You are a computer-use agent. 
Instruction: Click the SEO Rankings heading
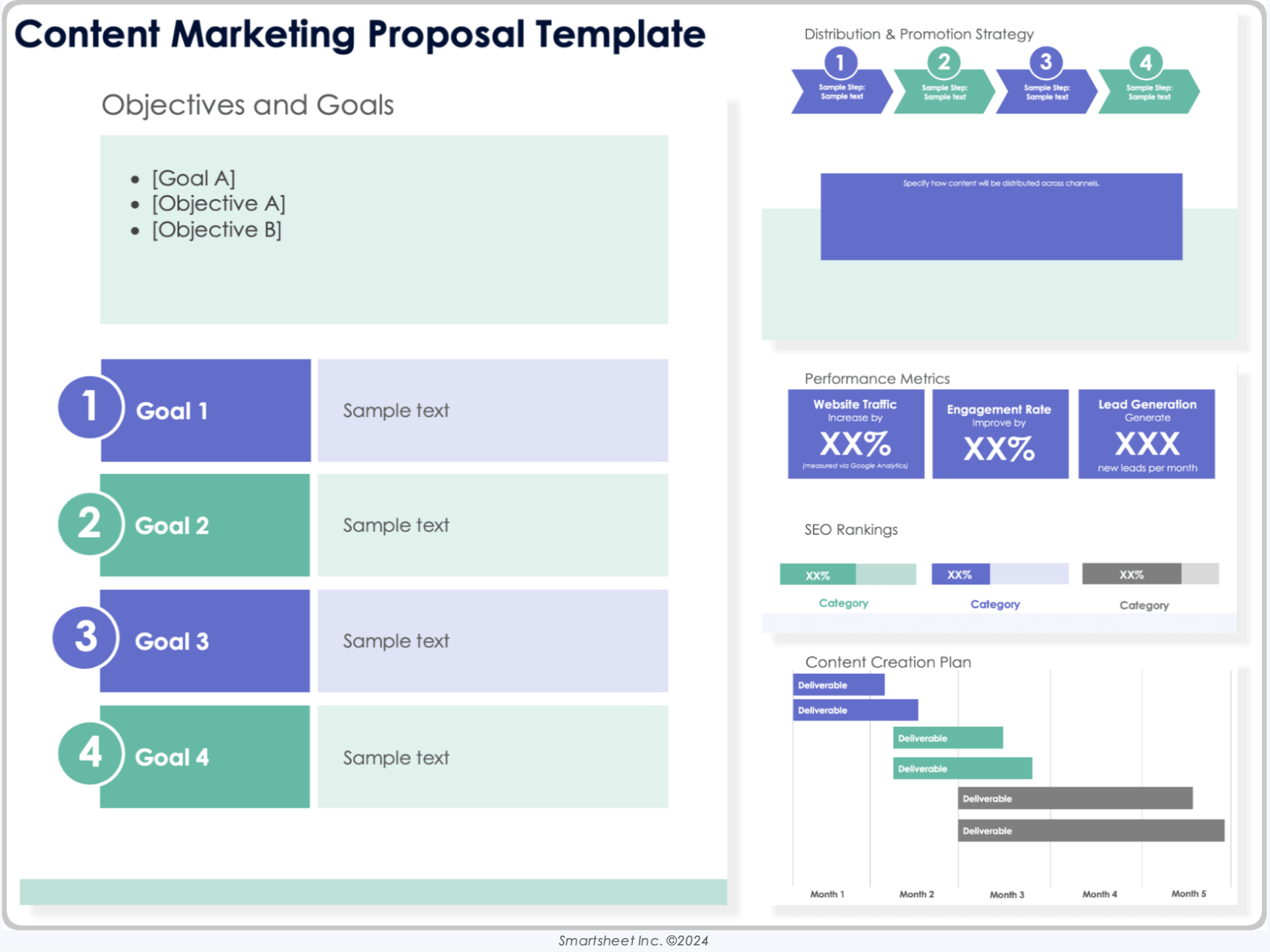851,530
